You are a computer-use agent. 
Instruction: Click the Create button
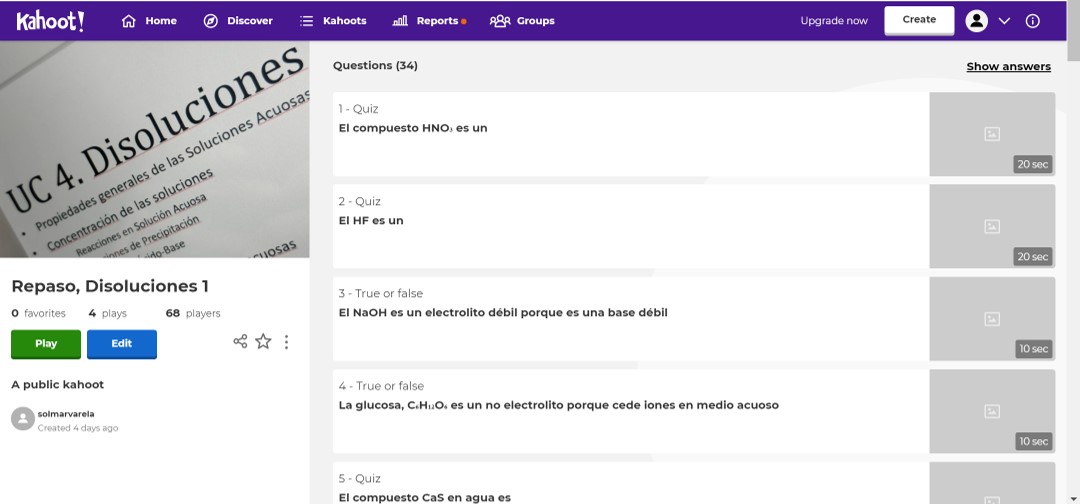pos(919,20)
